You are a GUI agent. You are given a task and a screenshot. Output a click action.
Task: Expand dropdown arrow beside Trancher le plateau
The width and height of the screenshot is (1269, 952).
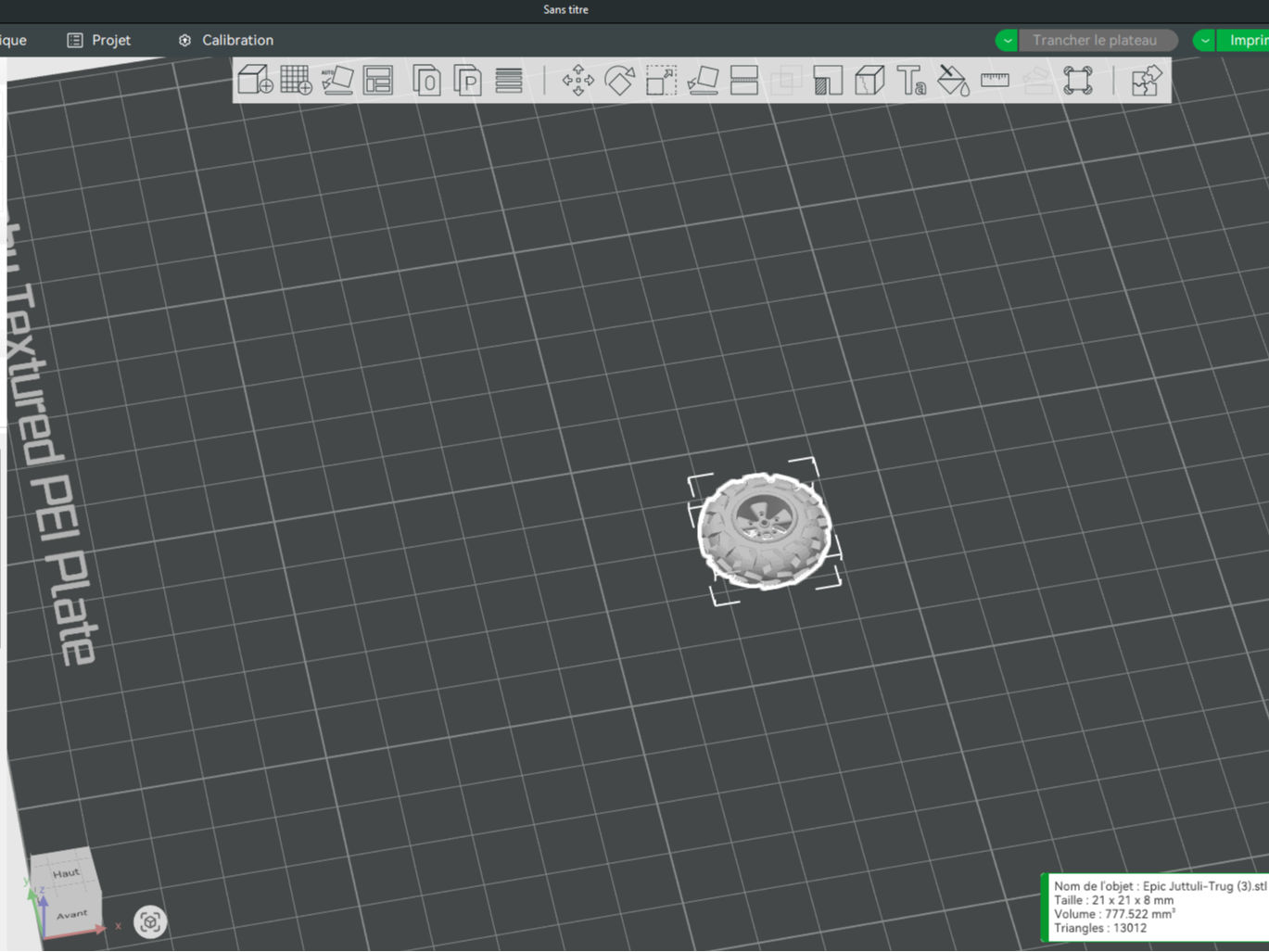pos(1007,40)
